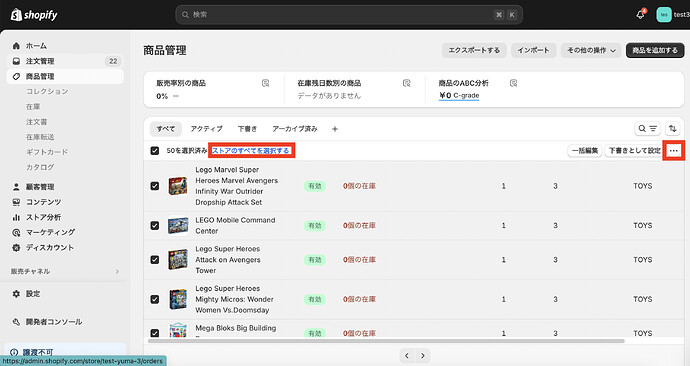The width and height of the screenshot is (690, 366).
Task: Open the その他の操作 dropdown
Action: pos(591,50)
